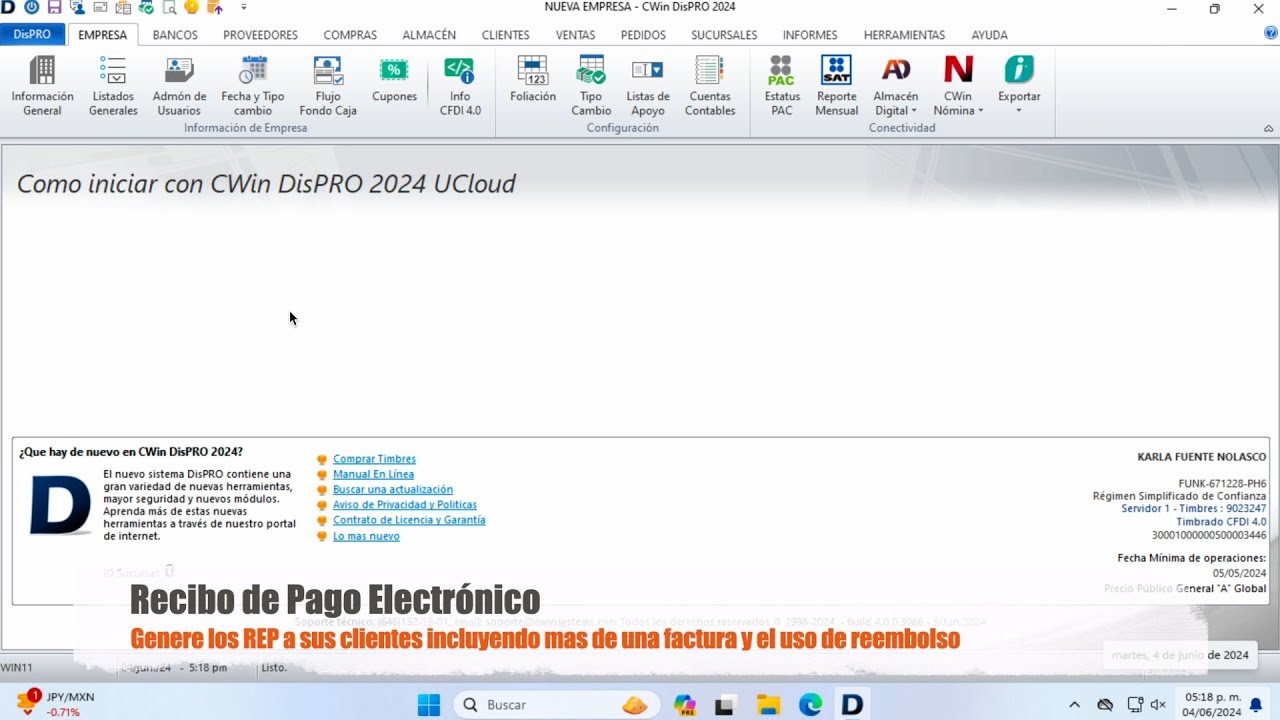Click the Listo status bar text
The width and height of the screenshot is (1280, 720).
(274, 667)
